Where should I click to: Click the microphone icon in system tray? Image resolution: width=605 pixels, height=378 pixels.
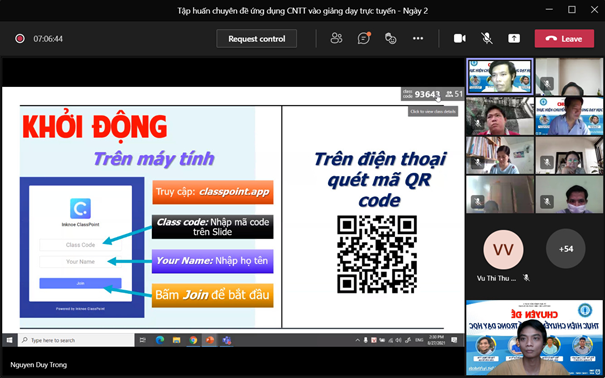(x=365, y=340)
